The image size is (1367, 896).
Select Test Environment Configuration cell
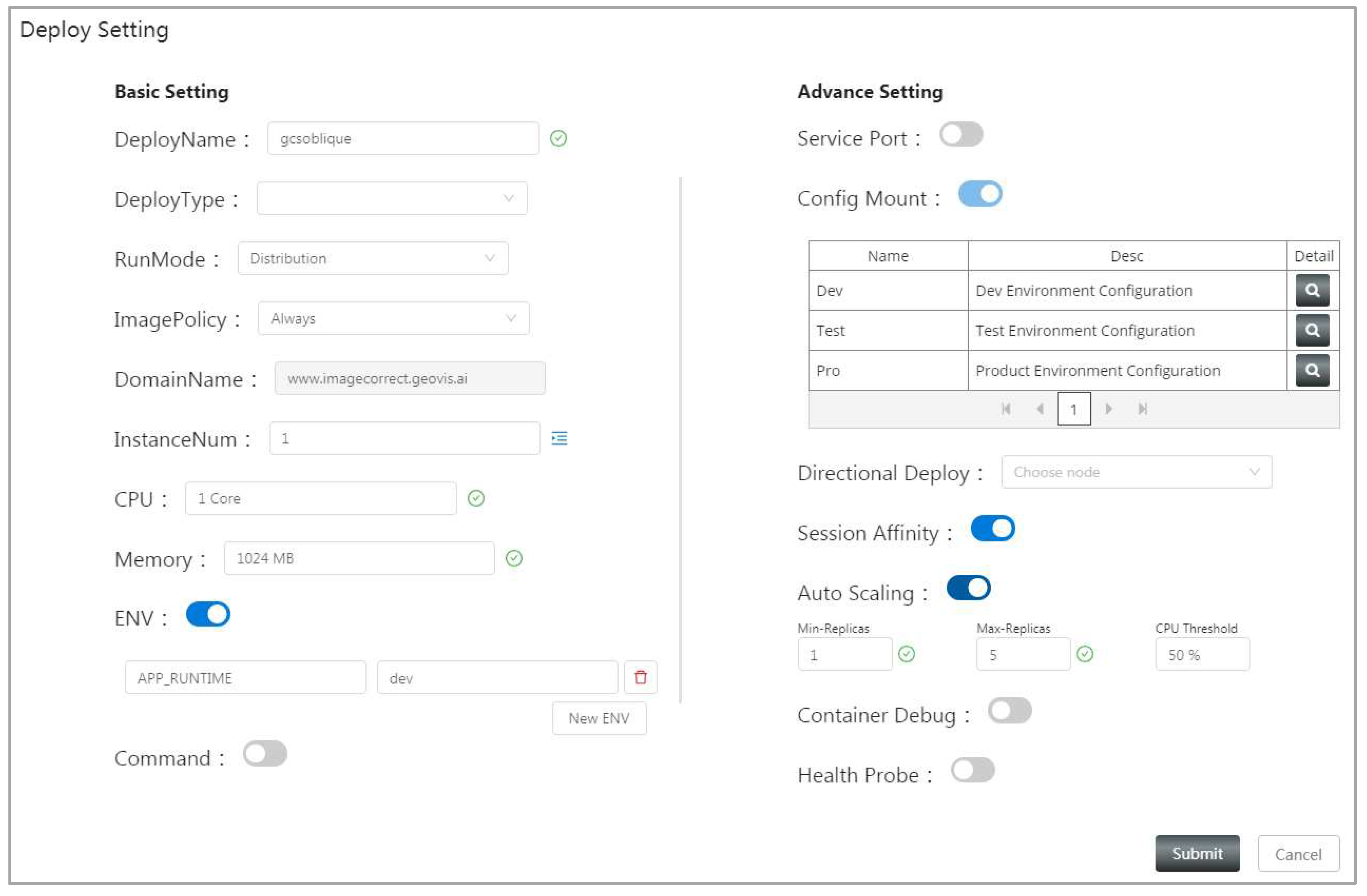tap(1127, 331)
